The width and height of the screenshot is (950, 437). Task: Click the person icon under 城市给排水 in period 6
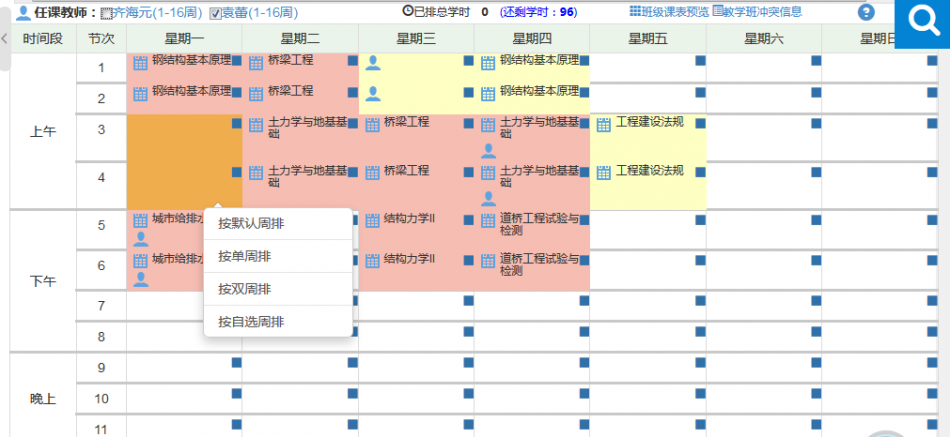coord(140,279)
